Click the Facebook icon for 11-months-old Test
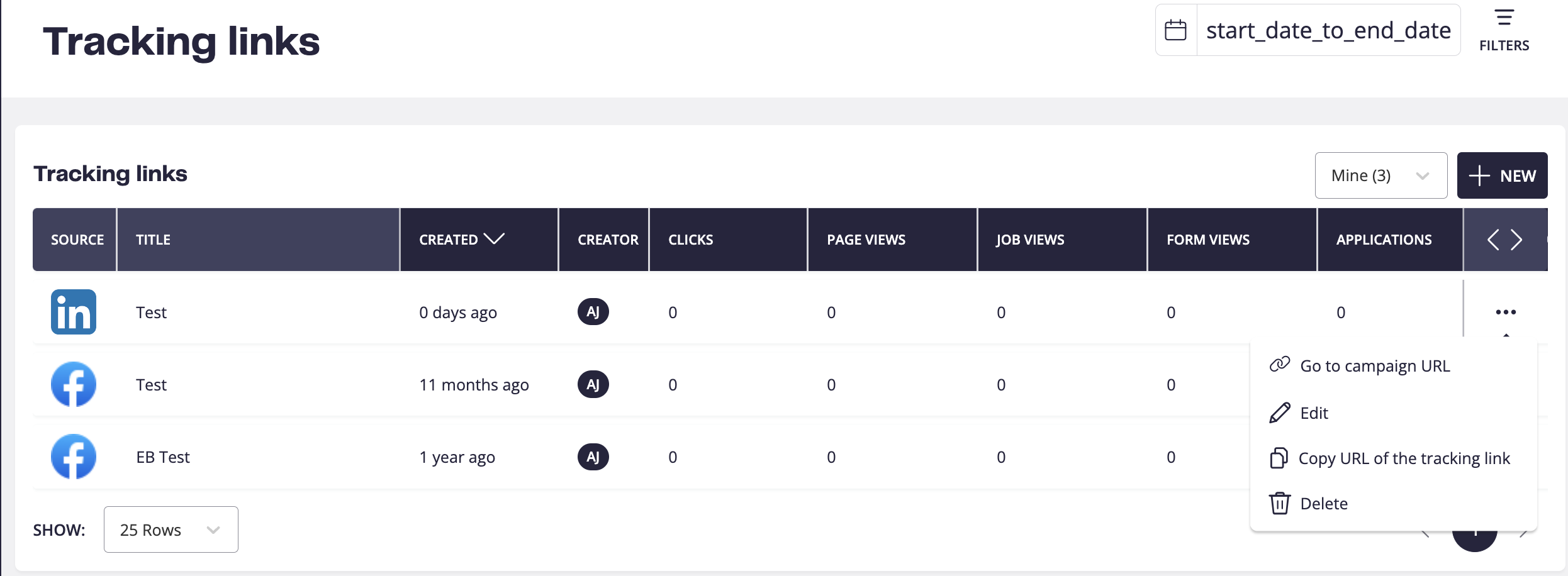The image size is (1568, 576). tap(74, 384)
